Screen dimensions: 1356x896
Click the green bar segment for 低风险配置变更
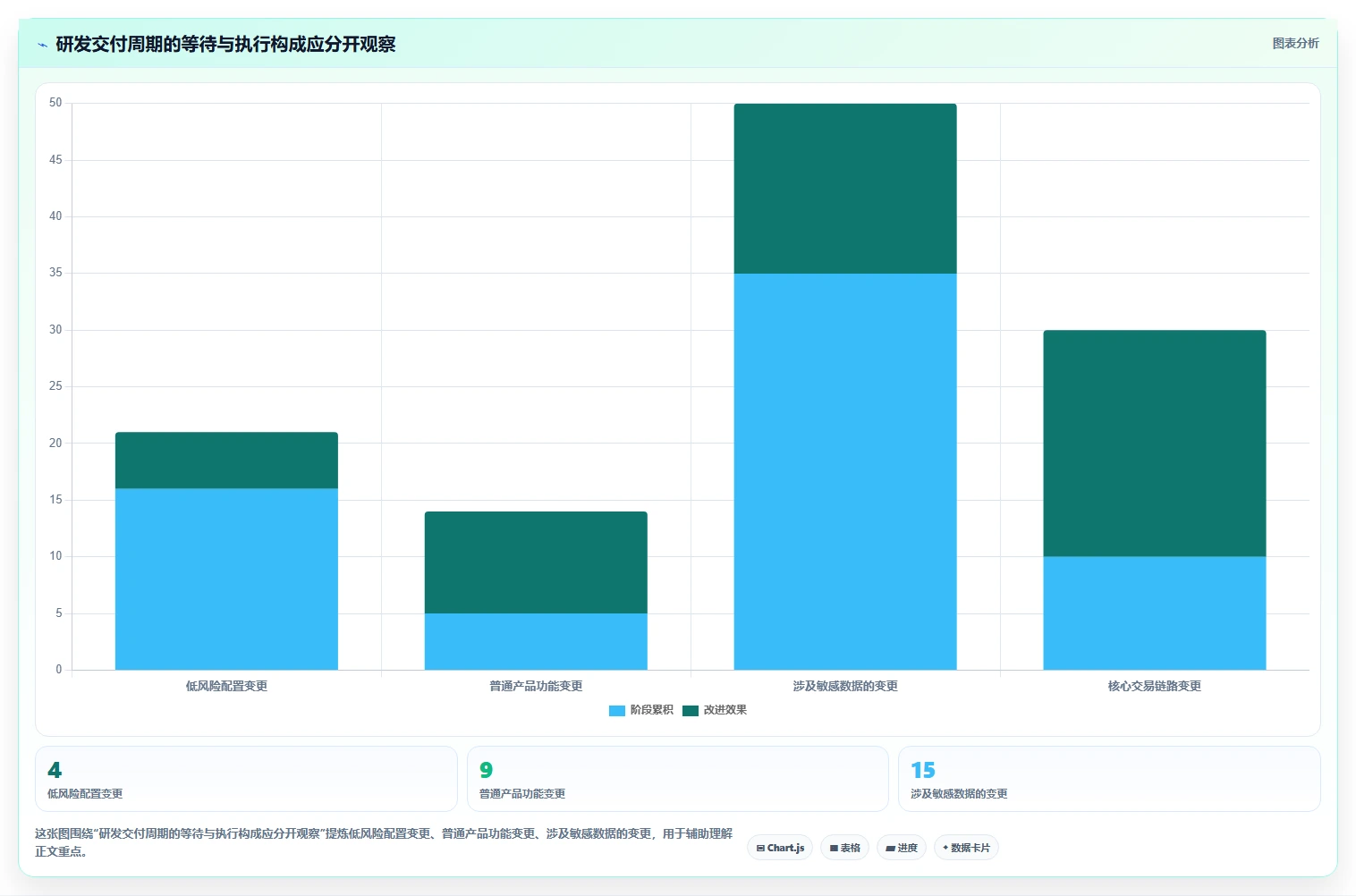(226, 461)
